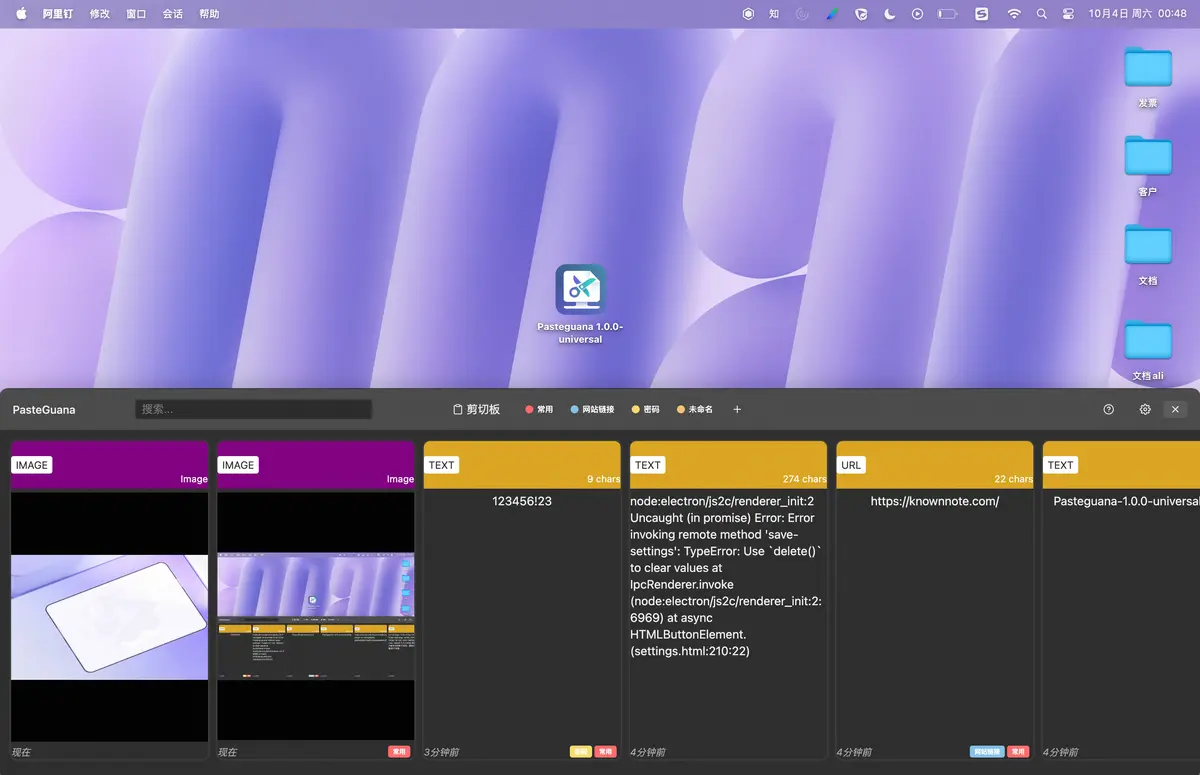This screenshot has width=1200, height=775.
Task: Open the 阿里钉 application menu
Action: pyautogui.click(x=58, y=14)
